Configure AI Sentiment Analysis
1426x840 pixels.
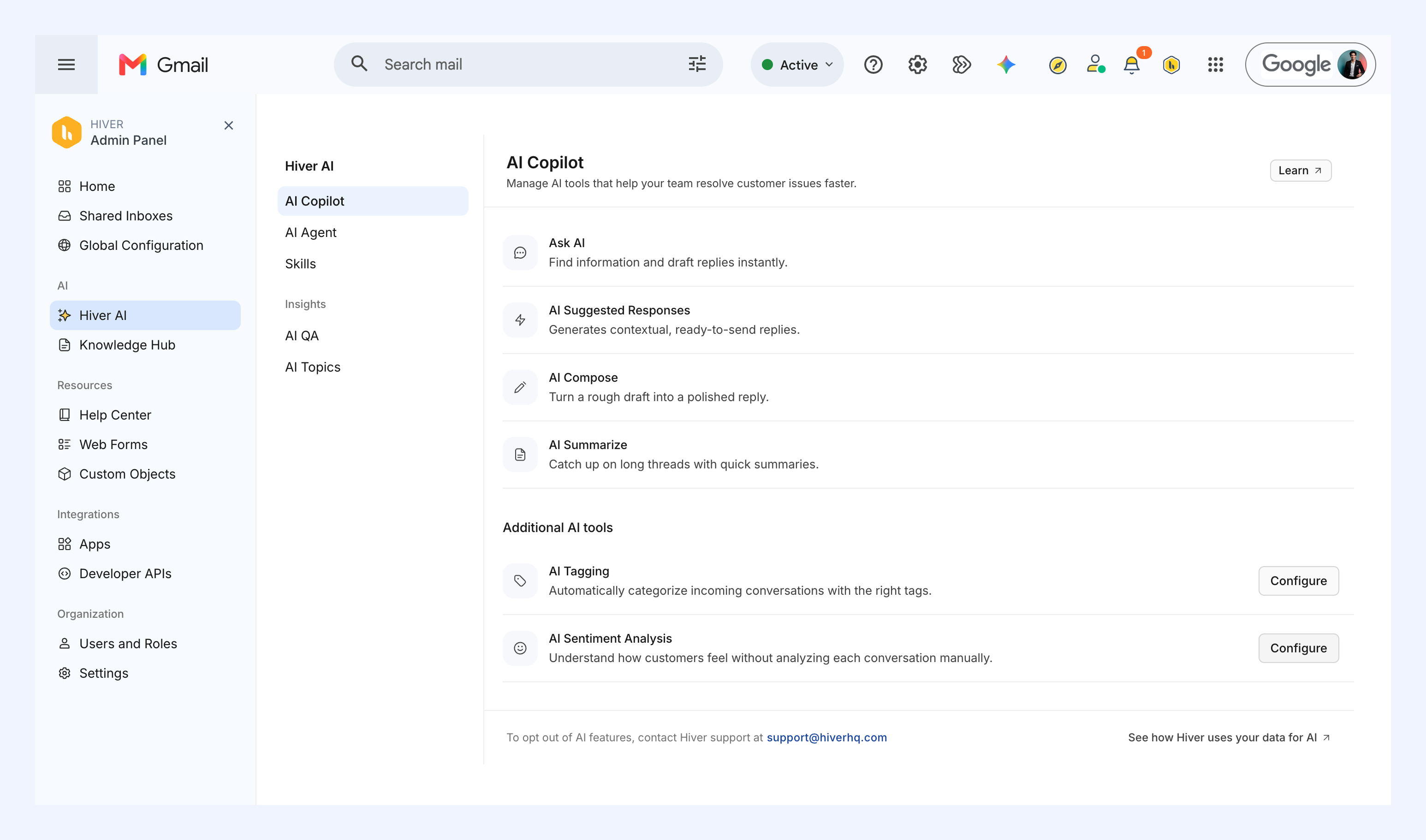click(1298, 648)
